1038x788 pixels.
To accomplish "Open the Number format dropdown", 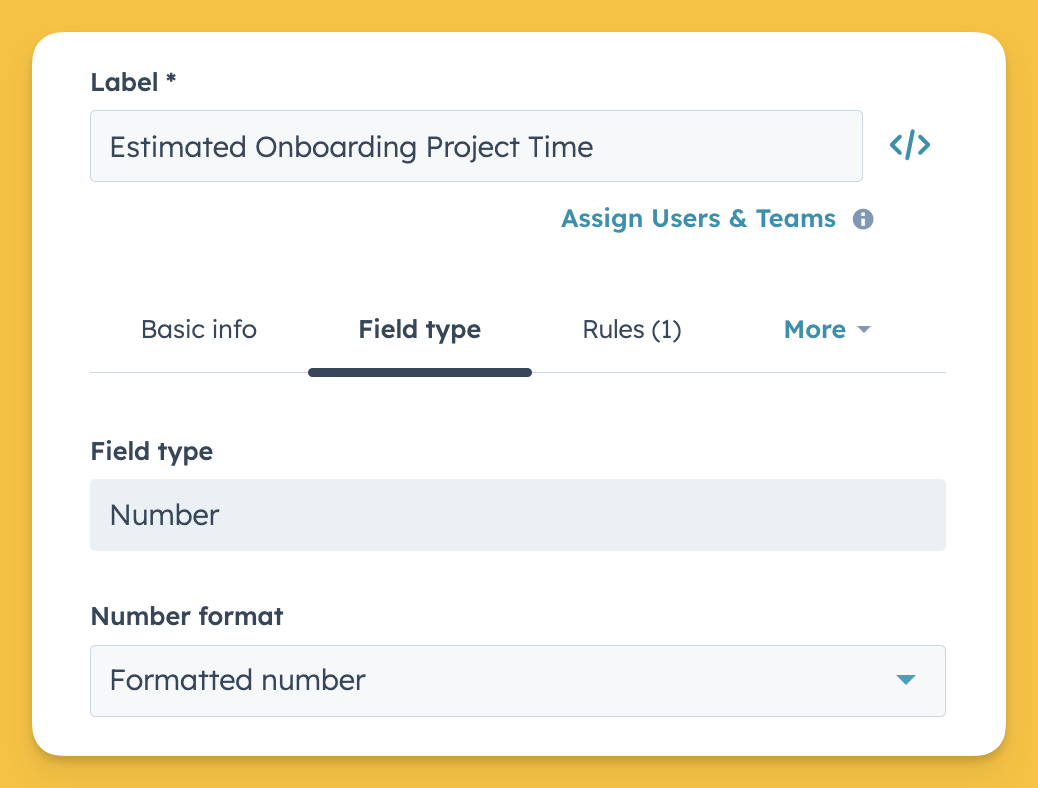I will (x=518, y=681).
